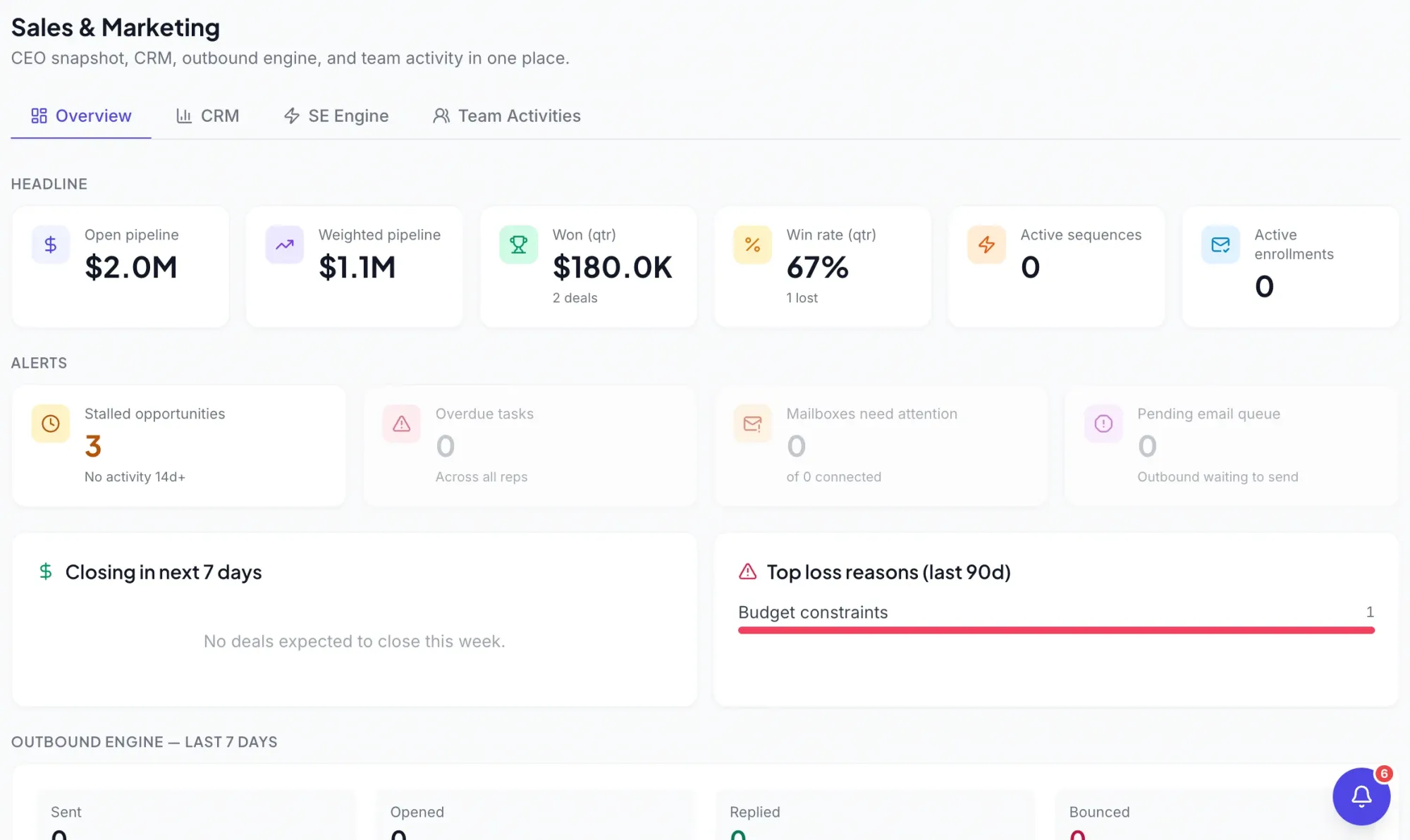Viewport: 1410px width, 840px height.
Task: Click the Sales & Marketing page title
Action: pyautogui.click(x=116, y=27)
